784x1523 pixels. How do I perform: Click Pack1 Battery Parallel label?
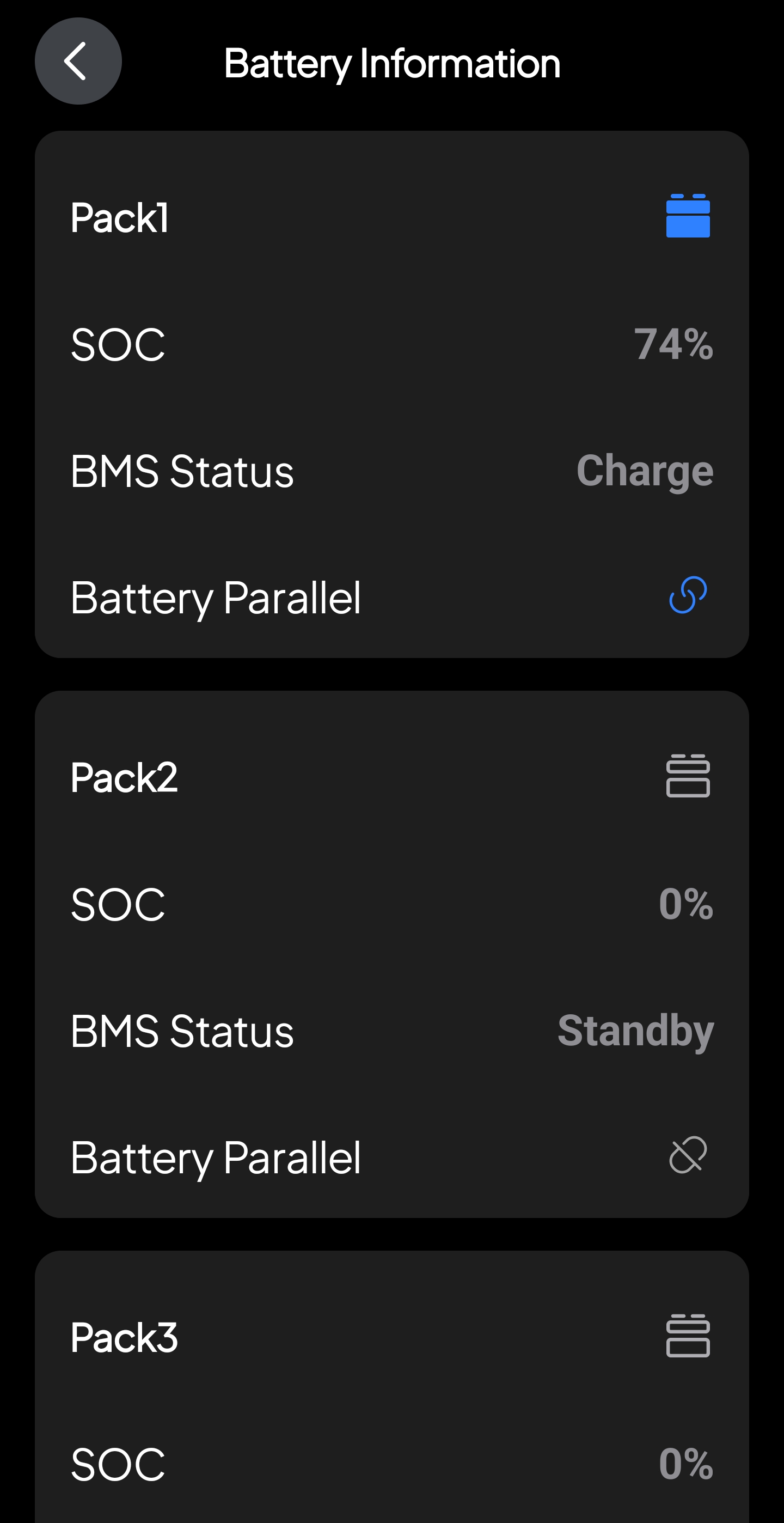(216, 598)
